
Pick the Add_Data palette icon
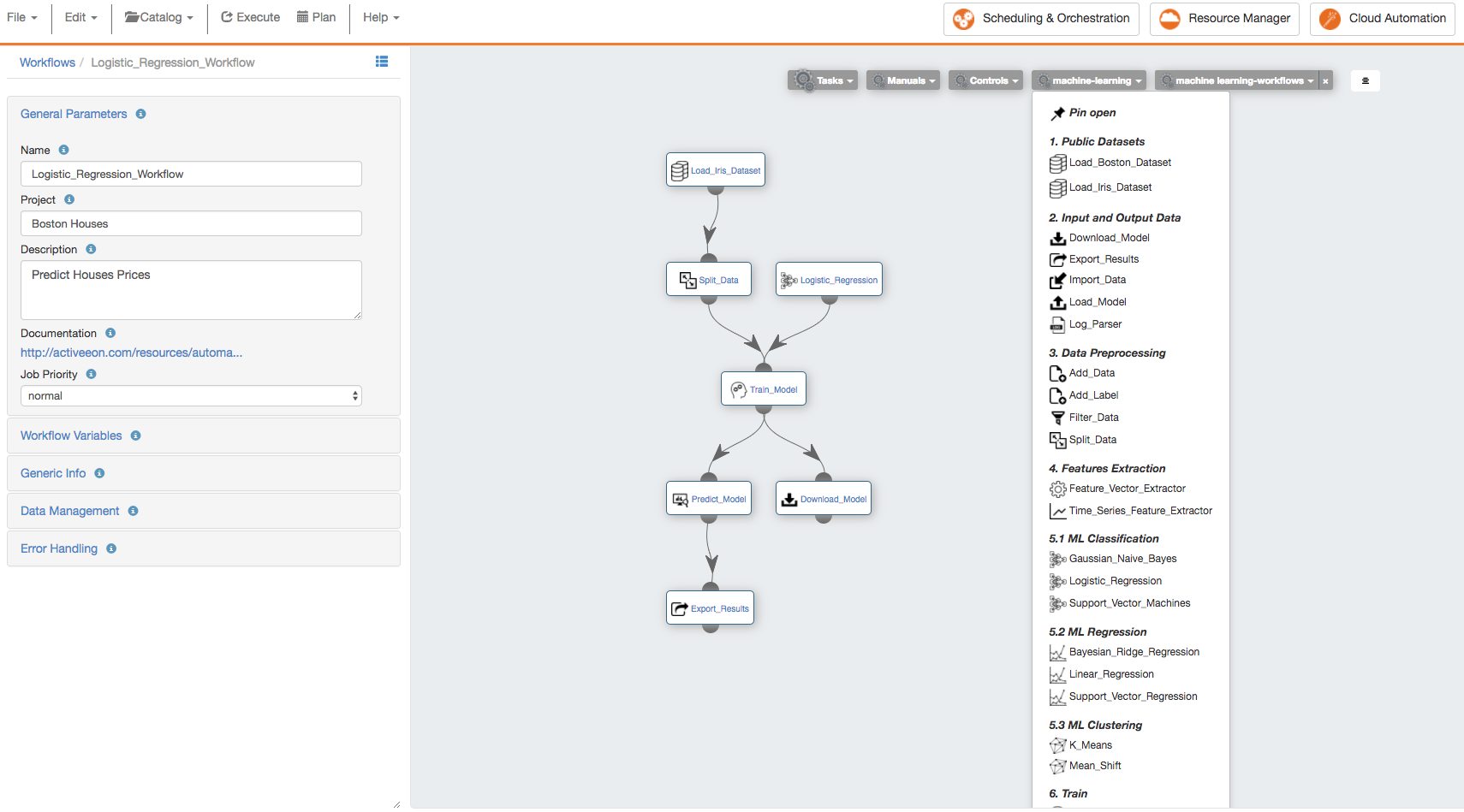(x=1058, y=373)
